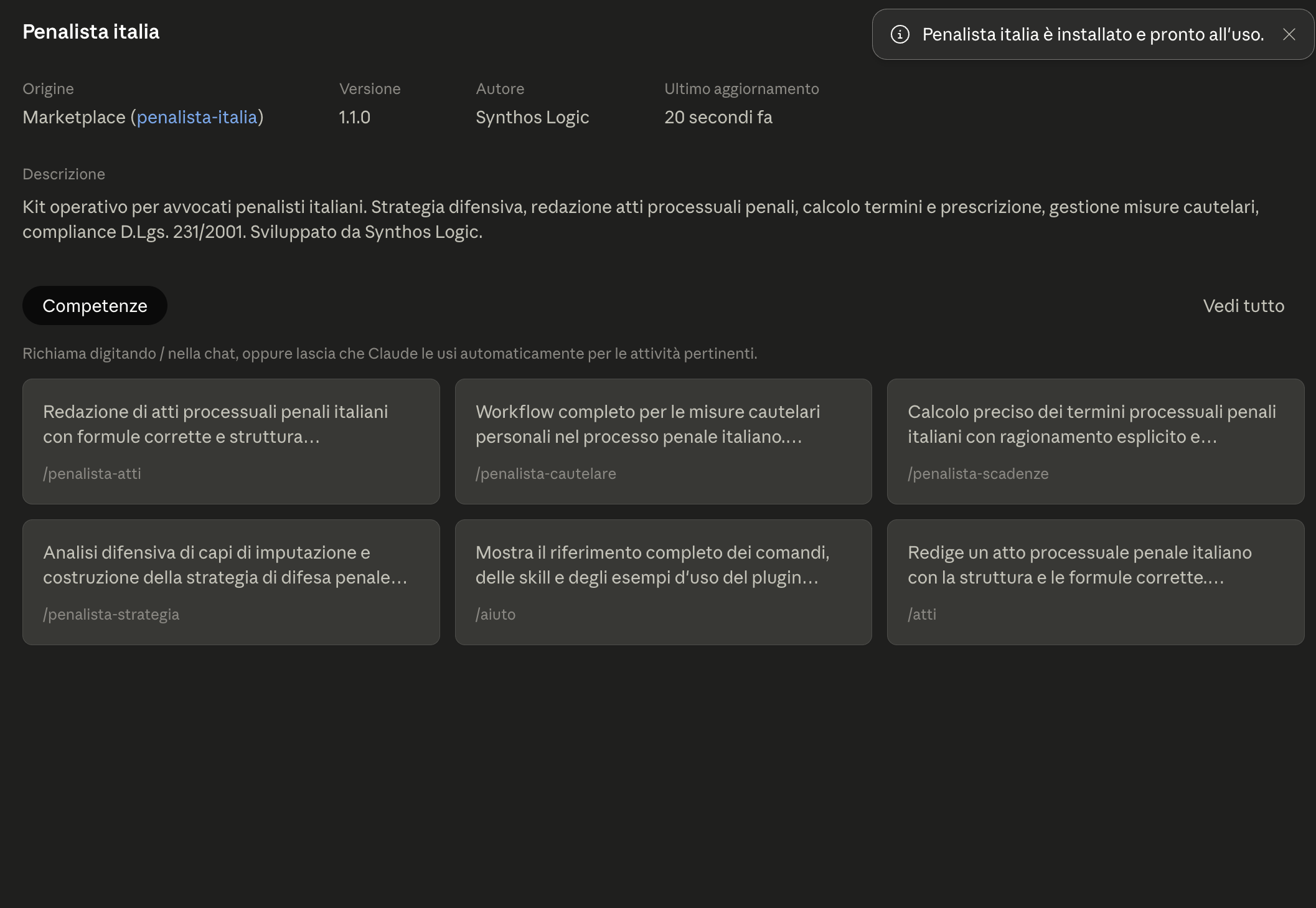Click the Origine label
Screen dimensions: 1316x908
click(x=48, y=89)
